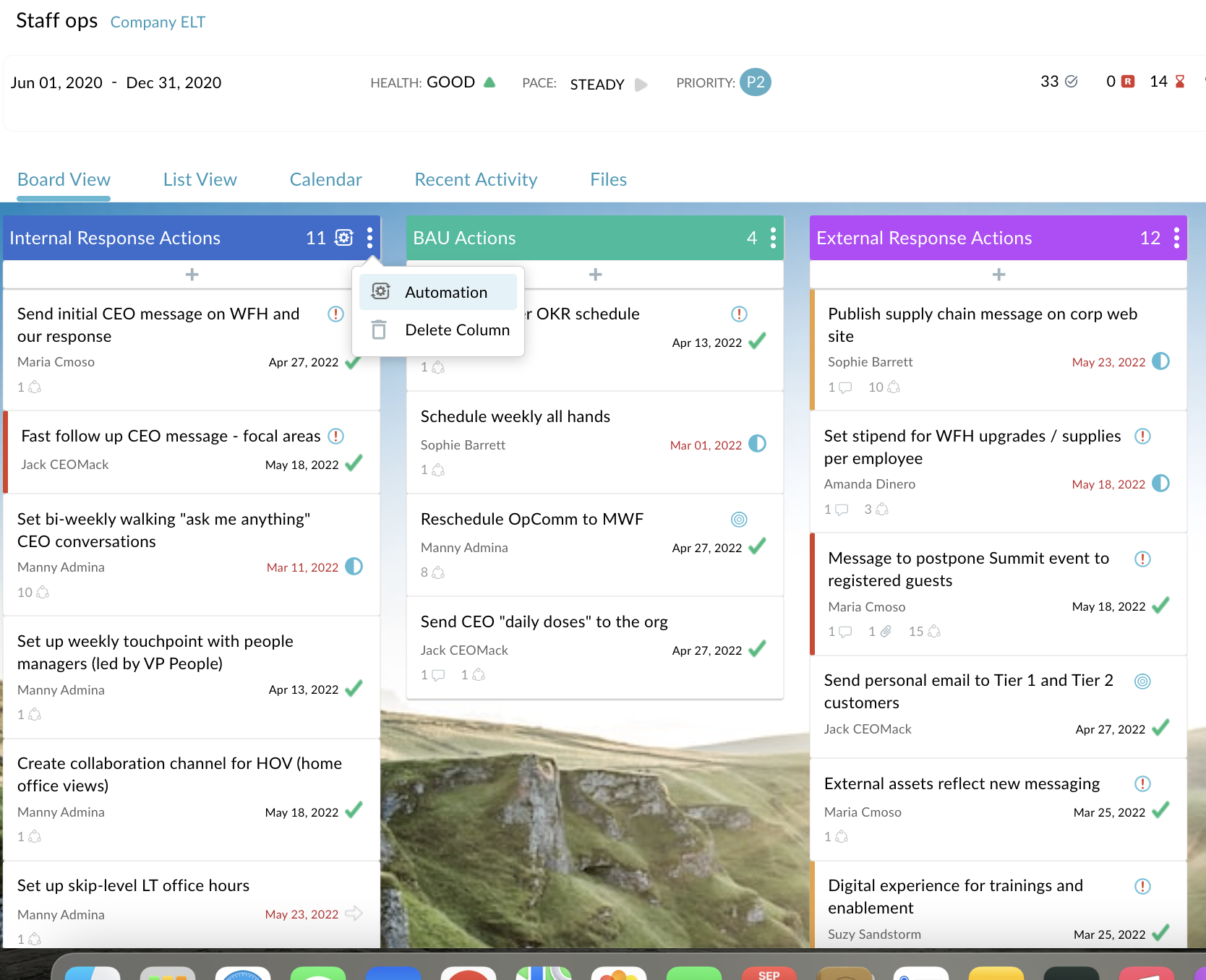This screenshot has width=1206, height=980.
Task: Toggle completion checkmark on Fast follow up CEO message
Action: coord(354,463)
